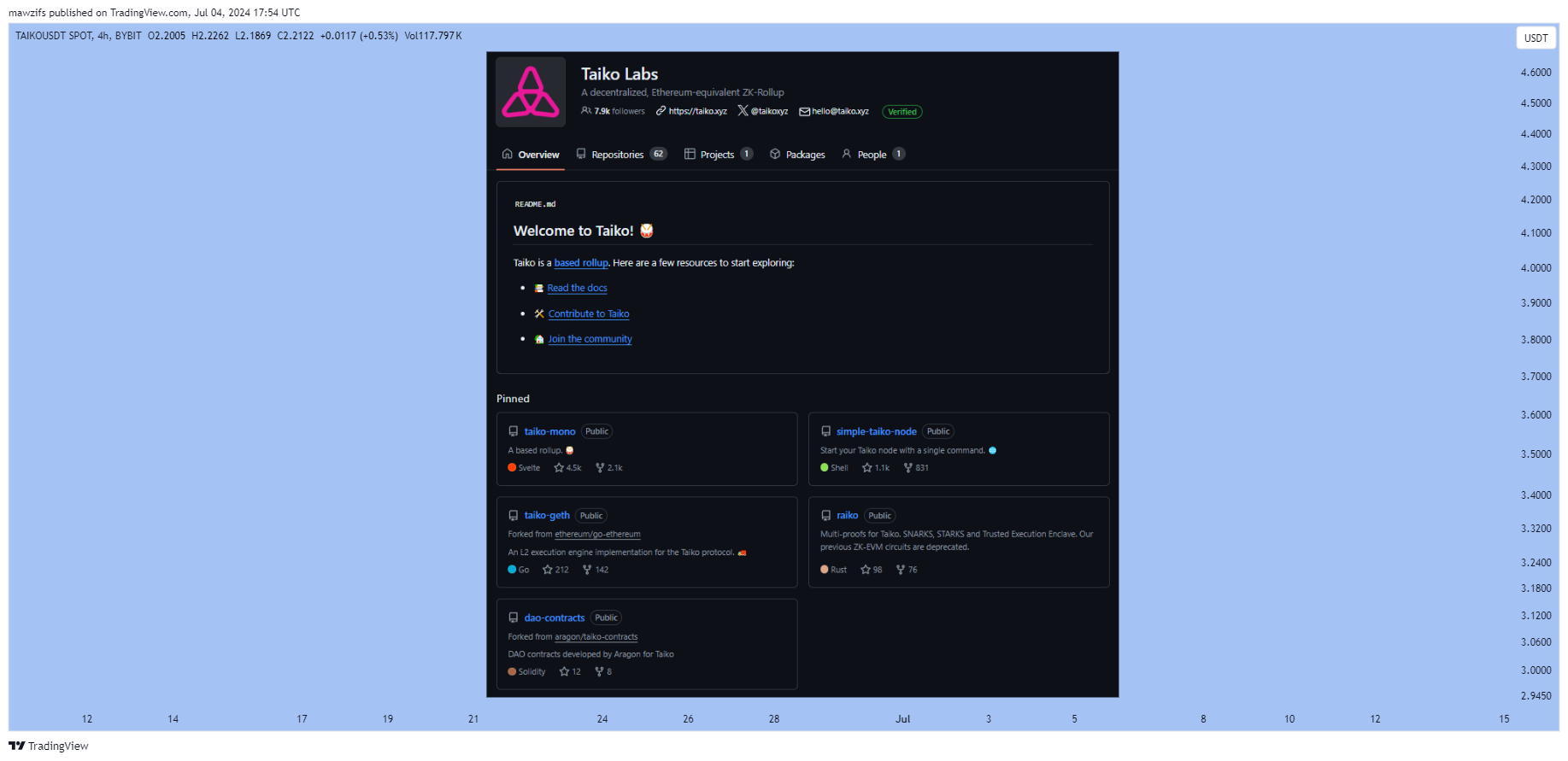Click the orange Svelte language dot
This screenshot has height=761, width=1568.
513,467
